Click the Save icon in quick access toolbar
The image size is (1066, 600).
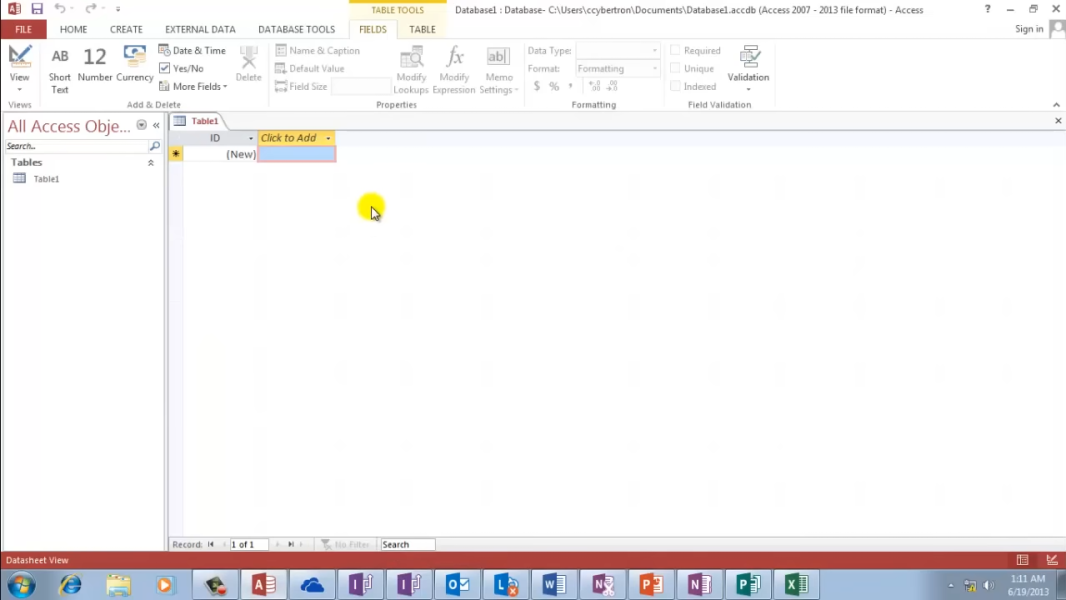(37, 9)
